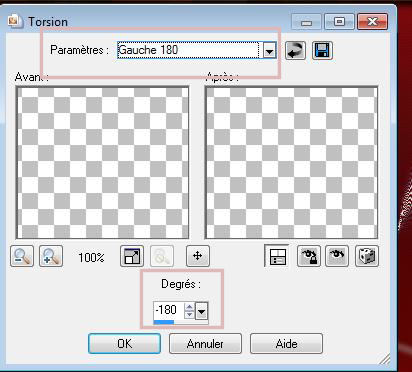Zoom out of the preview with the minus magnifier
Image resolution: width=412 pixels, height=372 pixels.
tap(22, 256)
